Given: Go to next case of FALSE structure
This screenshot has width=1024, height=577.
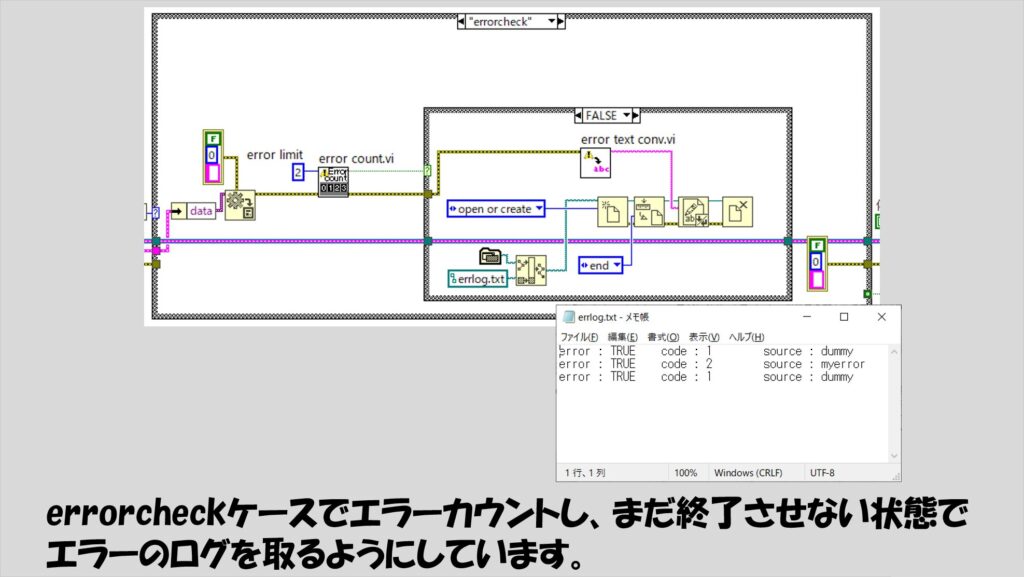Looking at the screenshot, I should [639, 116].
